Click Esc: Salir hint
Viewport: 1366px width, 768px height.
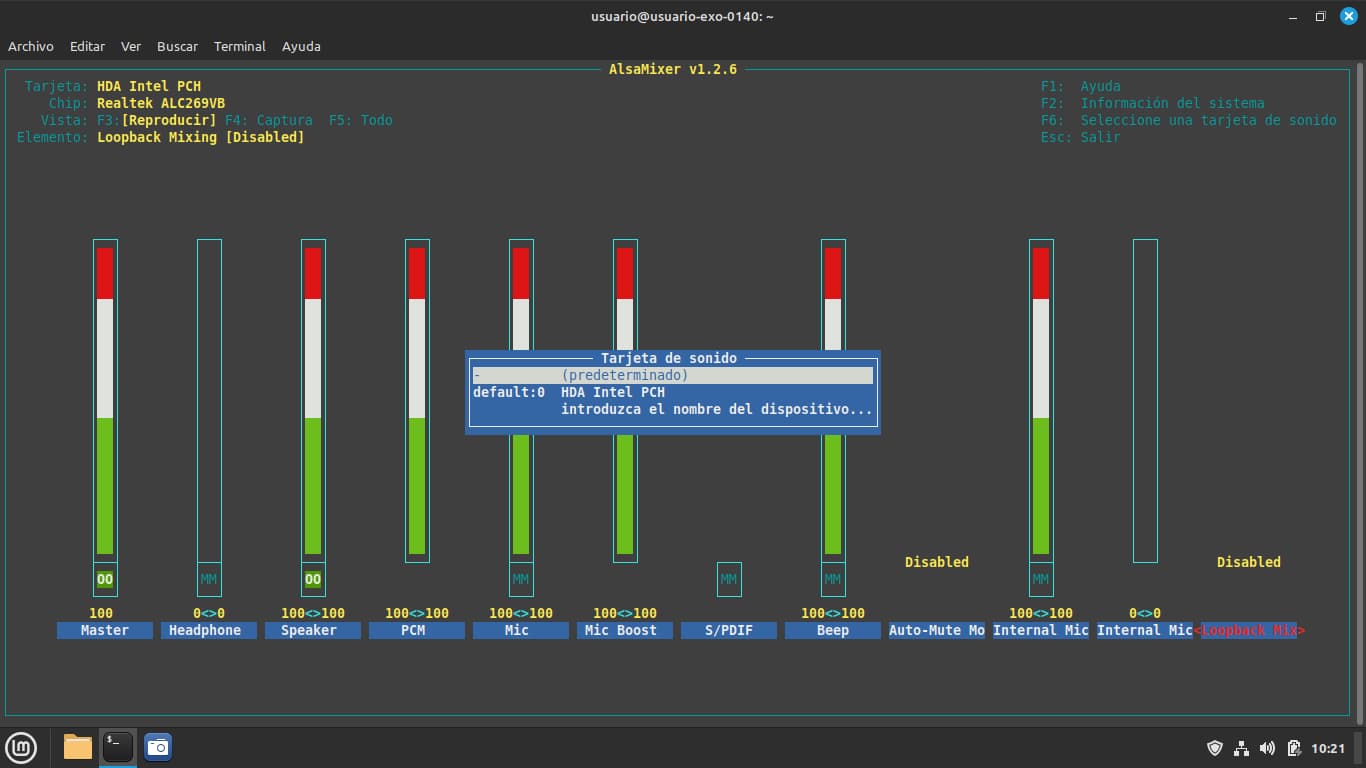coord(1081,137)
